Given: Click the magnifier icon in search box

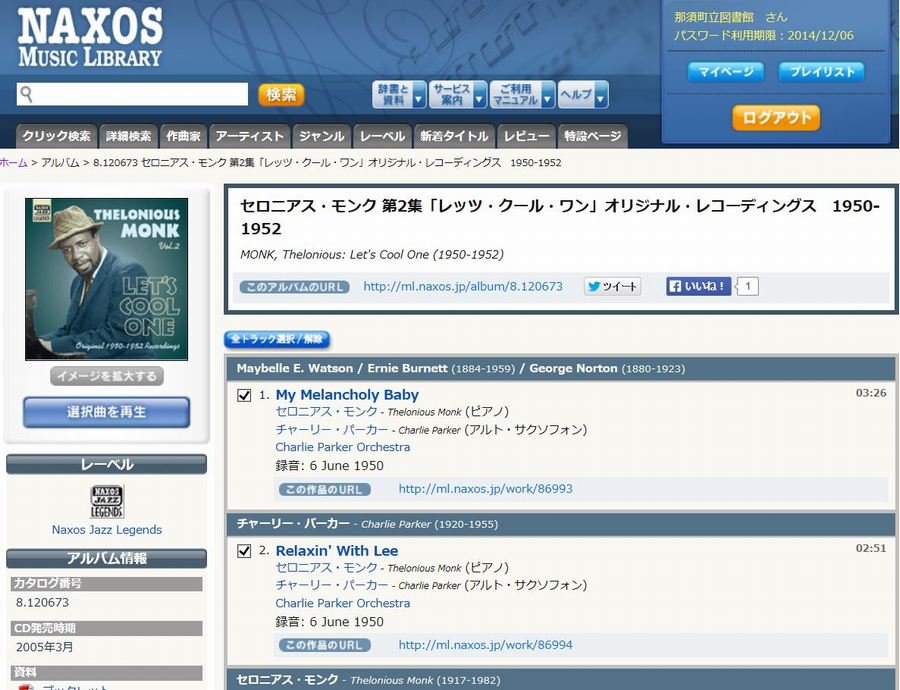Looking at the screenshot, I should coord(26,94).
